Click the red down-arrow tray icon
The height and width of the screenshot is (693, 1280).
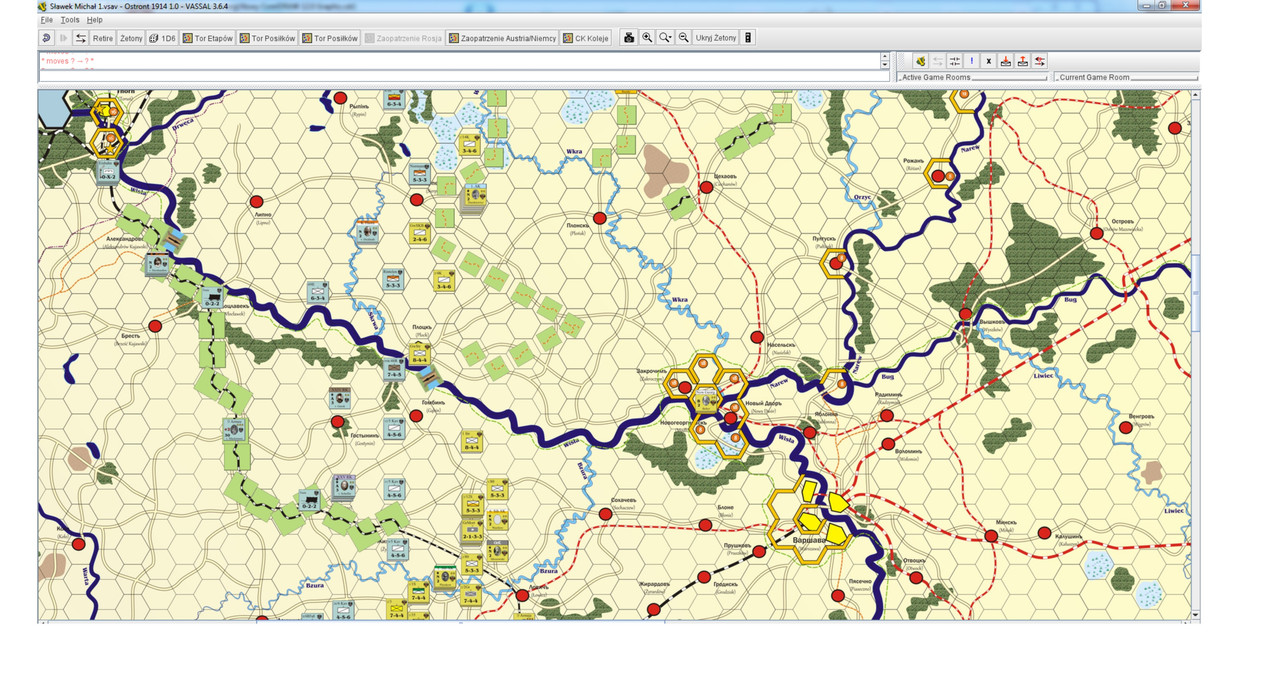(x=1006, y=61)
